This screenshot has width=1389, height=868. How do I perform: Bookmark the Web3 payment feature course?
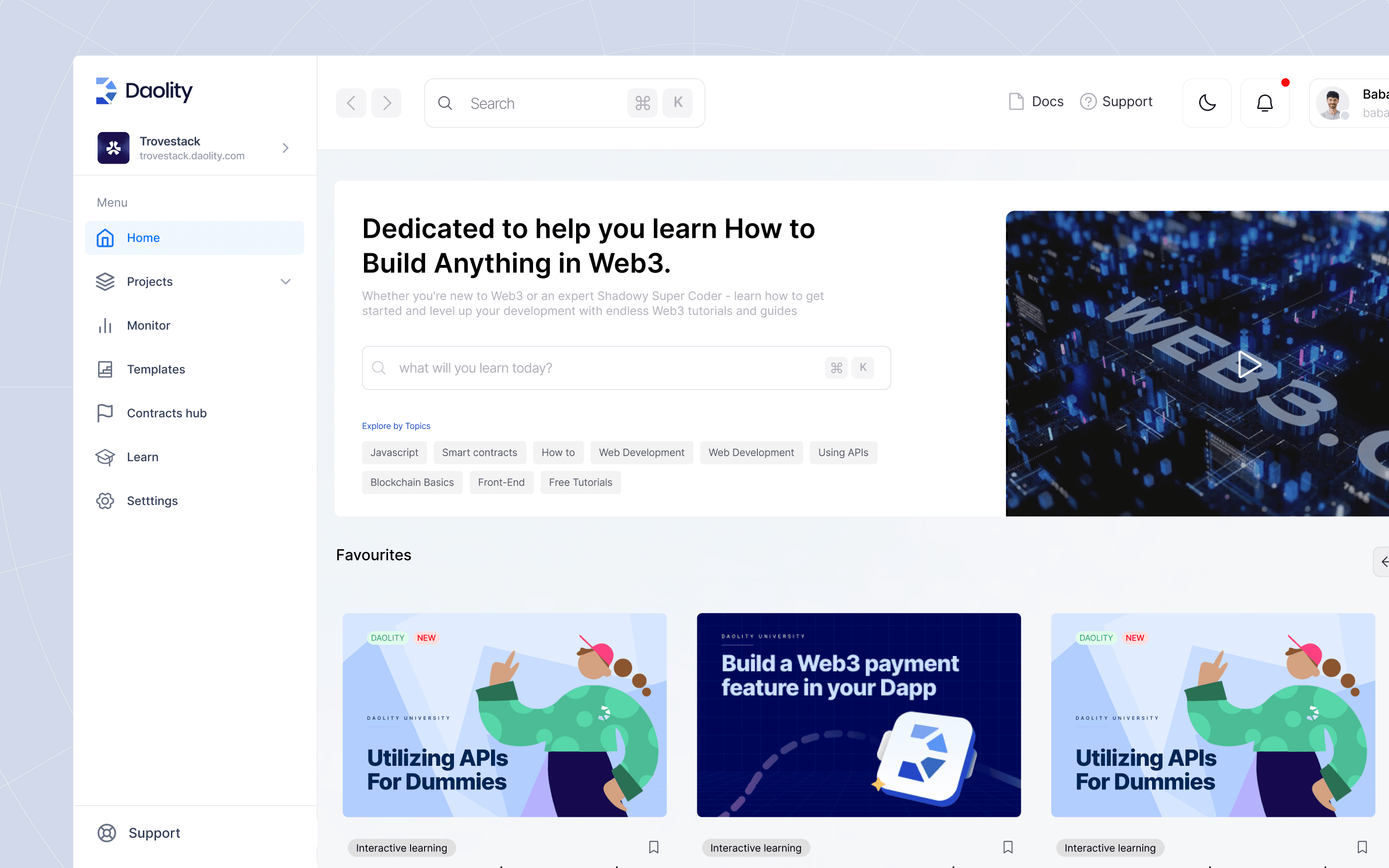point(1007,847)
